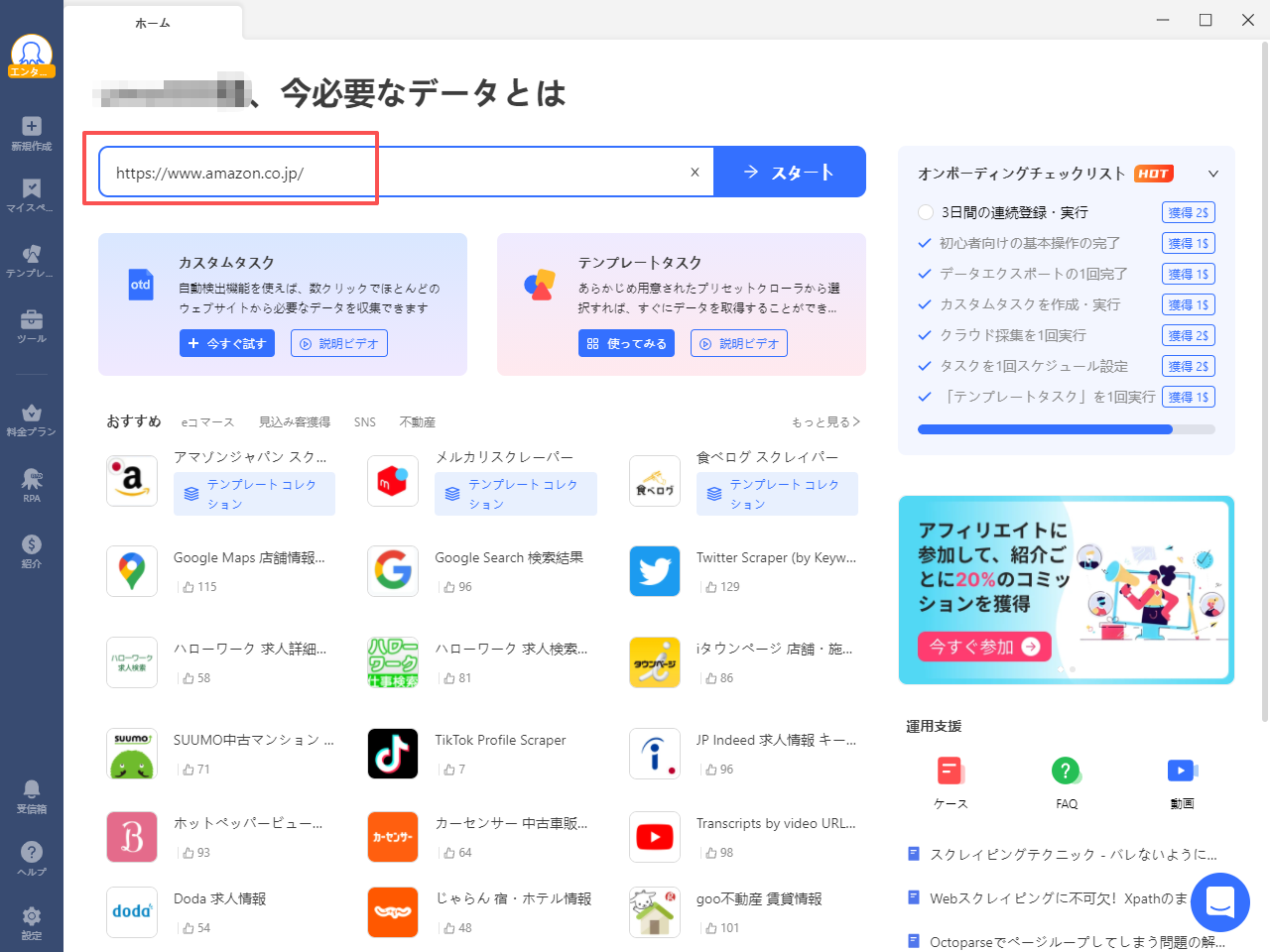The height and width of the screenshot is (952, 1270).
Task: Toggle the 初心者向けの基本操作の完了 checkmark
Action: tap(923, 243)
